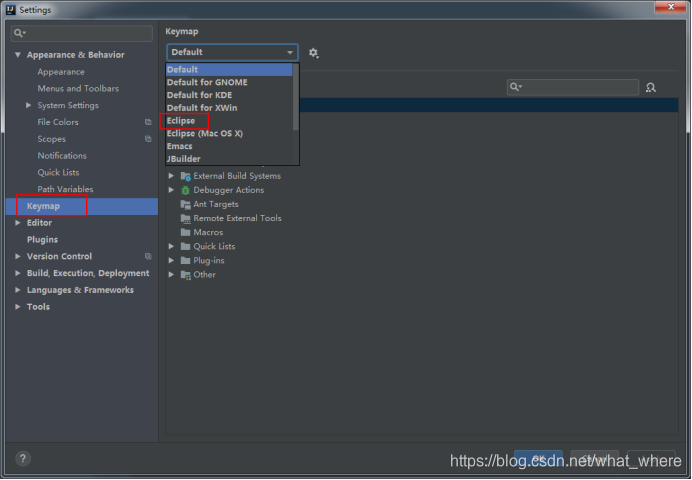Click the External Build Systems folder icon
The image size is (692, 480).
point(185,176)
